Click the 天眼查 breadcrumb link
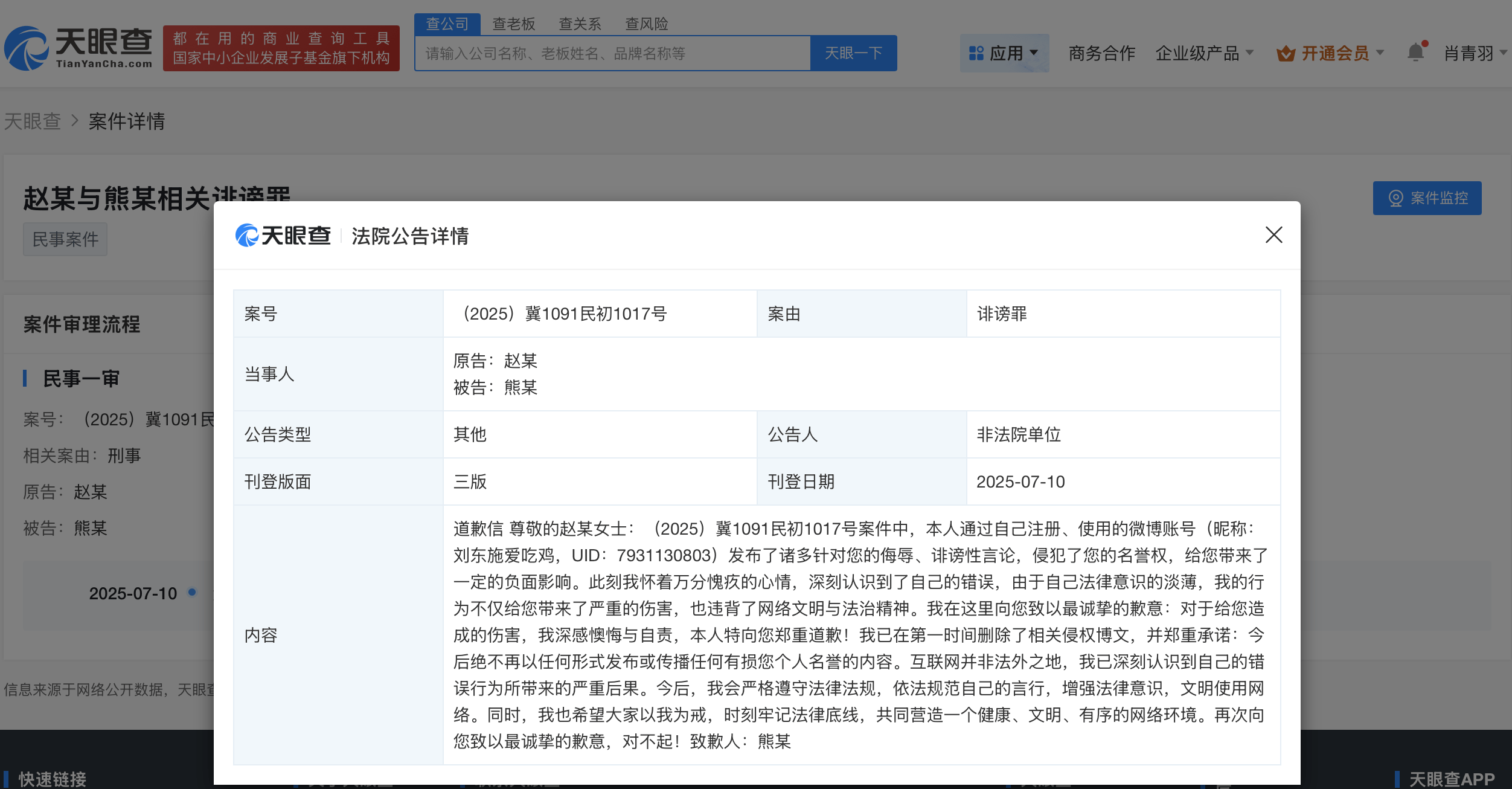The height and width of the screenshot is (789, 1512). pos(33,121)
